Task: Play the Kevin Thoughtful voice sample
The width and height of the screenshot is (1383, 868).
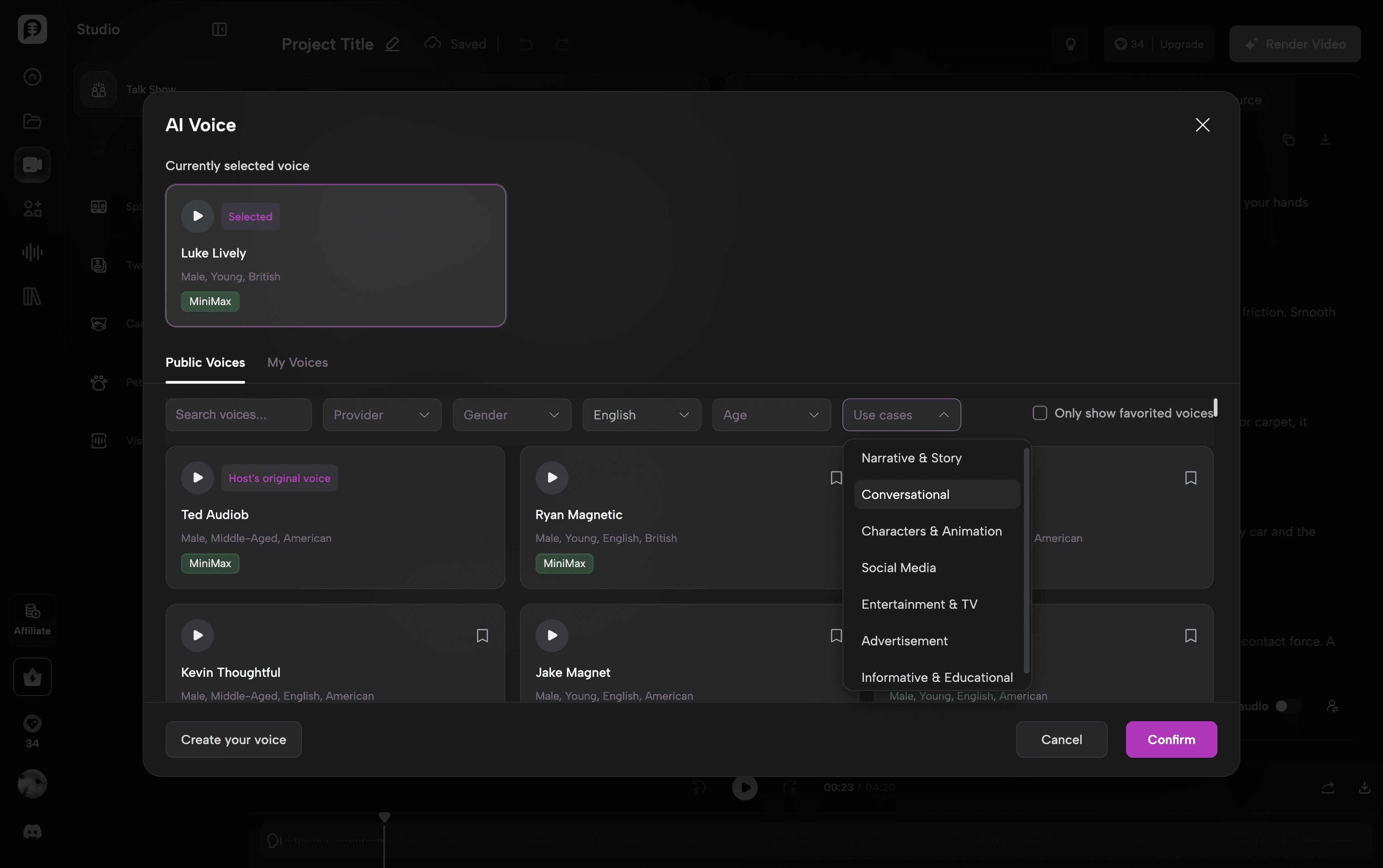Action: coord(197,636)
